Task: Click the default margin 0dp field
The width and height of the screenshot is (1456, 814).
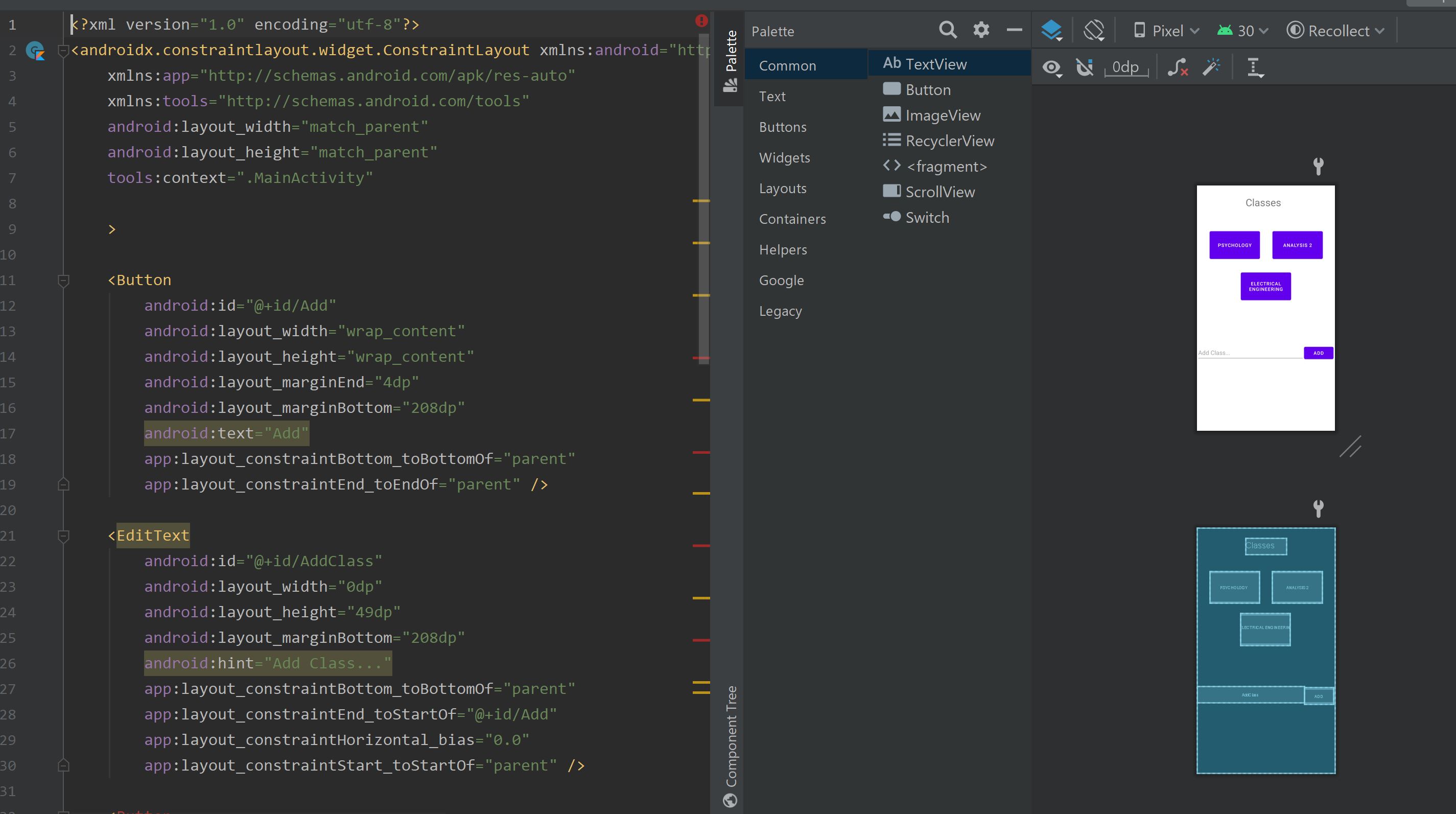Action: [1125, 67]
